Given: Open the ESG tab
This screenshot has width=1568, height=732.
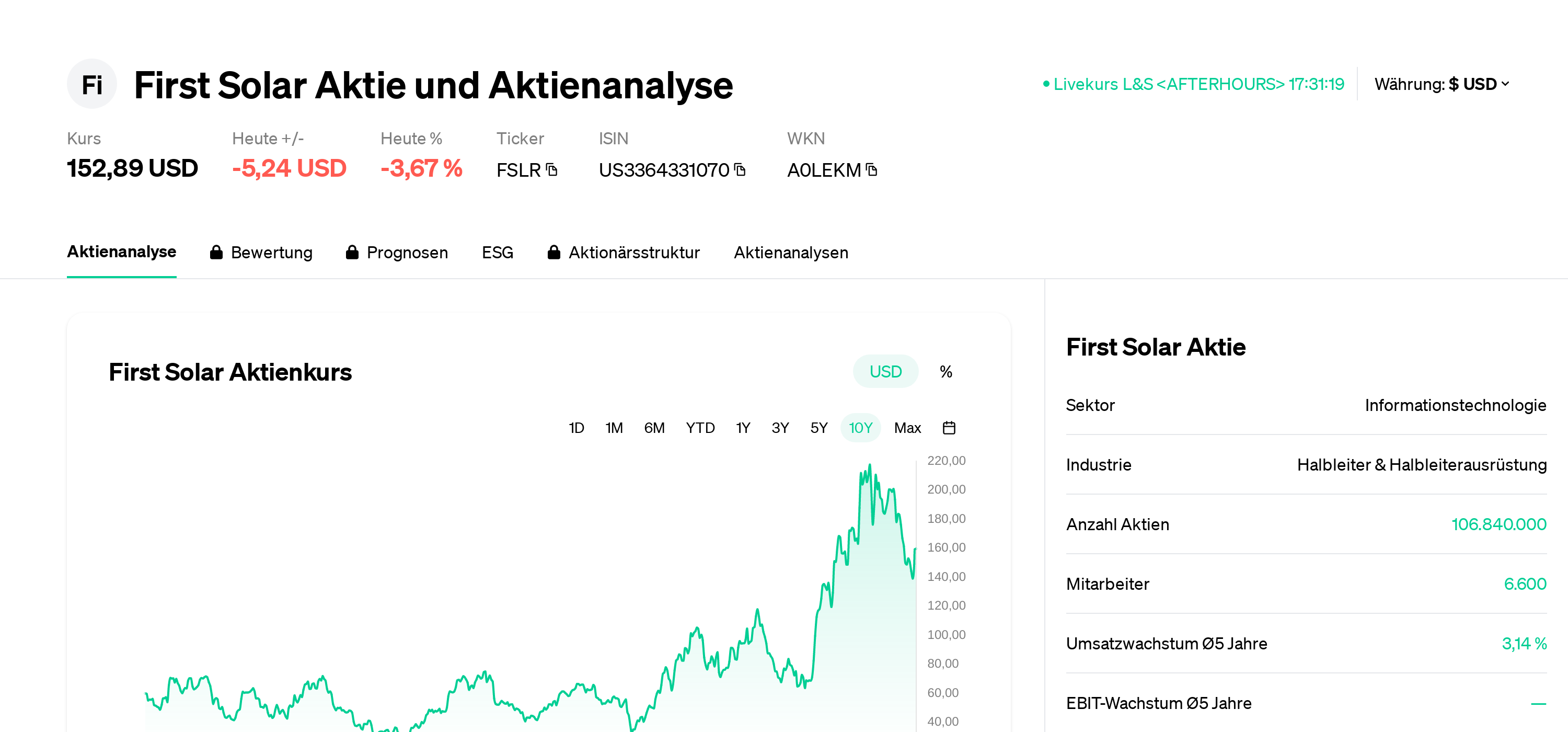Looking at the screenshot, I should tap(497, 252).
